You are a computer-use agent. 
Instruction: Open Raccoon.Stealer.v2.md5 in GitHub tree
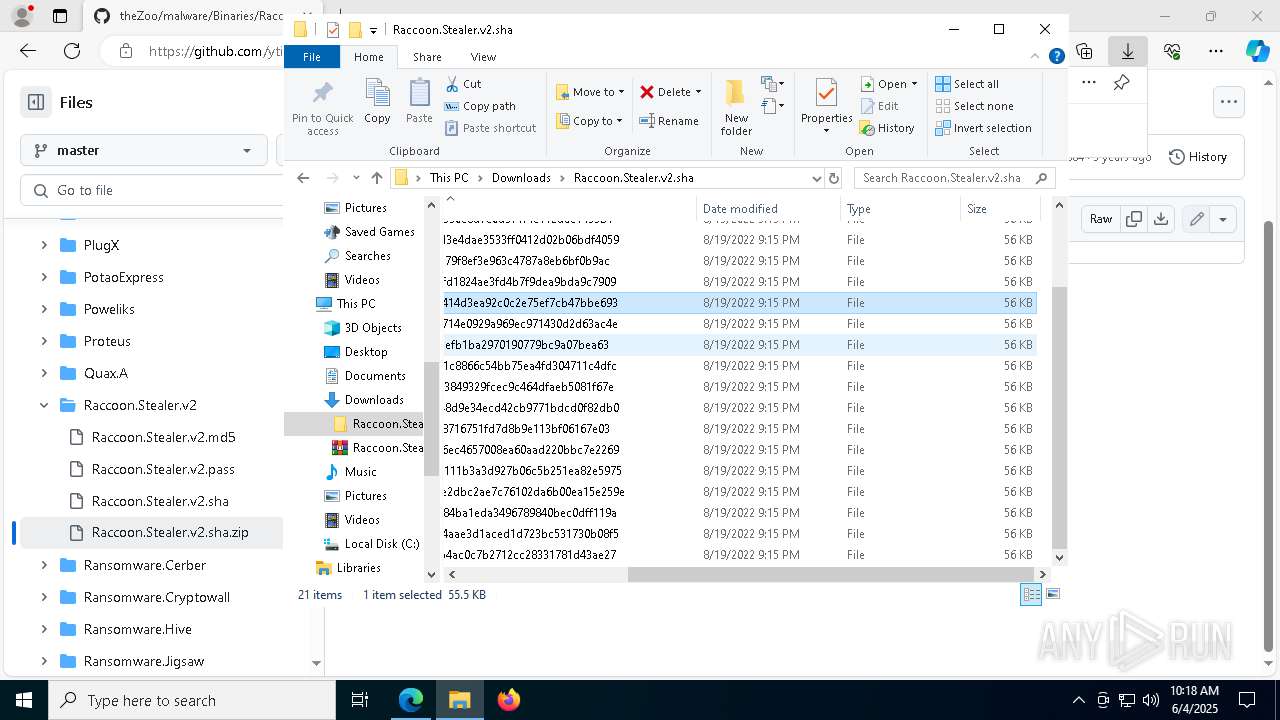coord(163,437)
